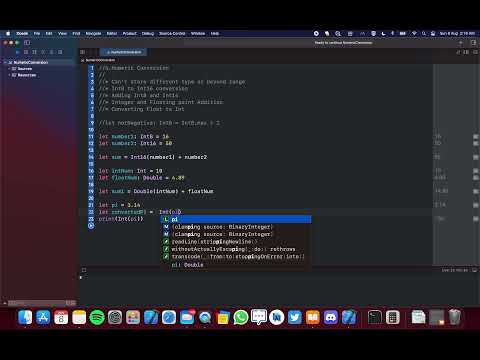Collapse the NumericConversion playground tree item
Viewport: 480px width, 360px height.
tap(6, 62)
